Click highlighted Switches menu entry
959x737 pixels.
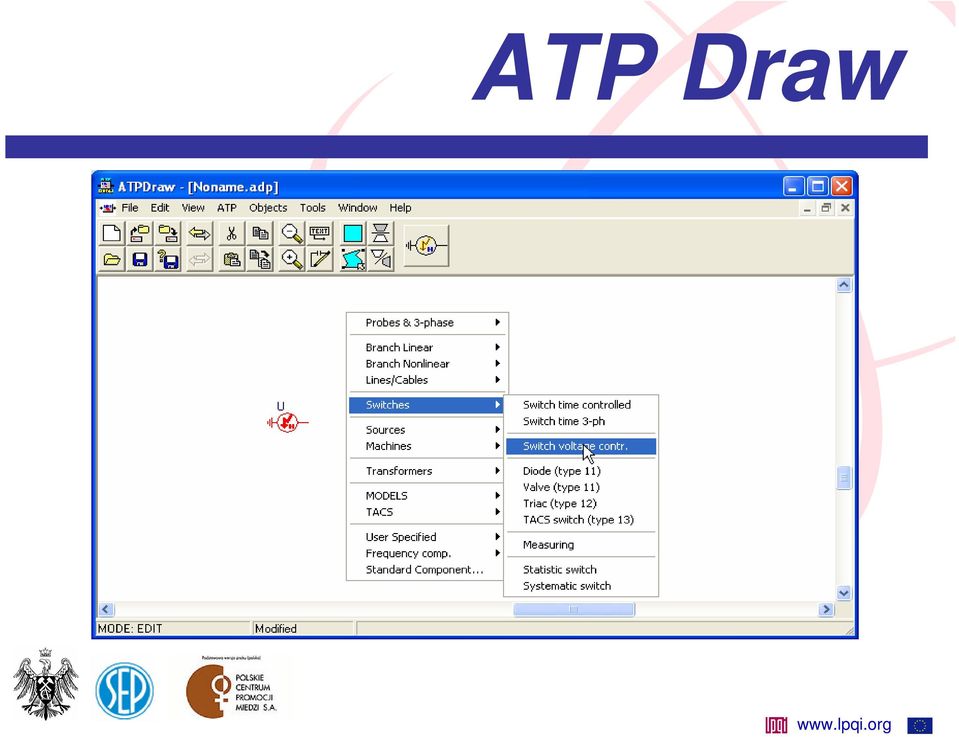tap(426, 405)
